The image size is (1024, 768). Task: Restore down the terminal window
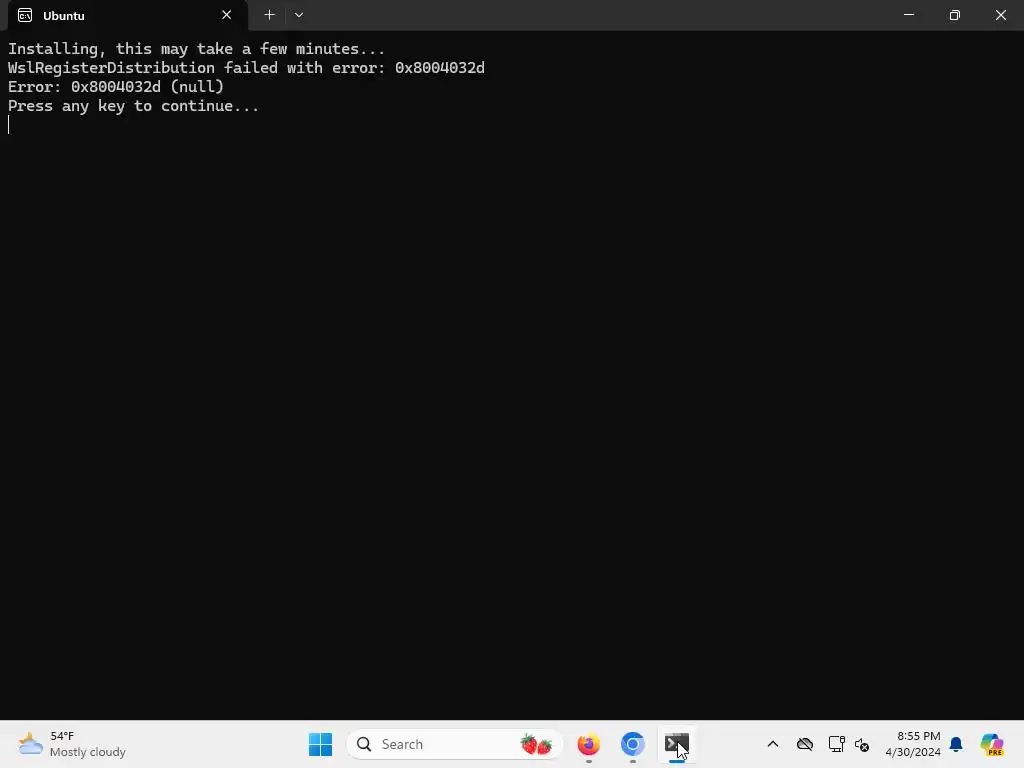pyautogui.click(x=955, y=15)
